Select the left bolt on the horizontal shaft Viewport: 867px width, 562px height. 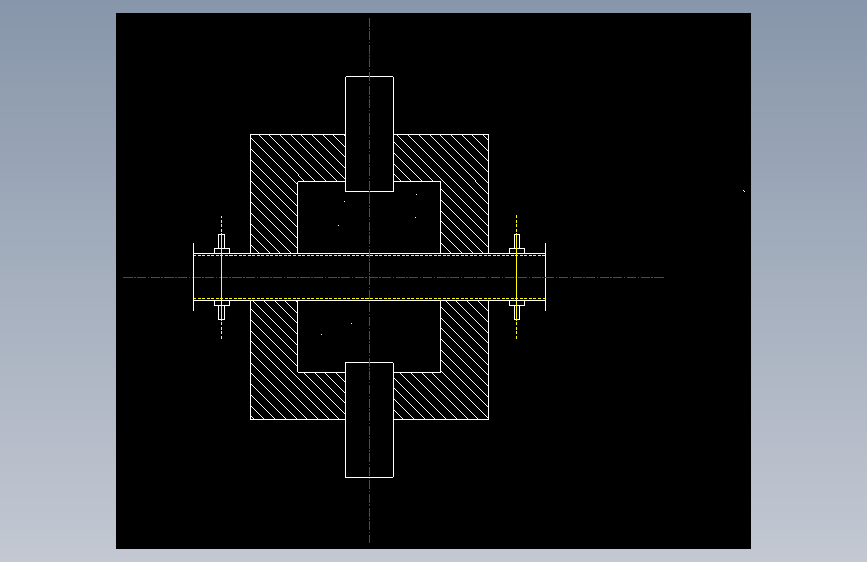pyautogui.click(x=222, y=277)
